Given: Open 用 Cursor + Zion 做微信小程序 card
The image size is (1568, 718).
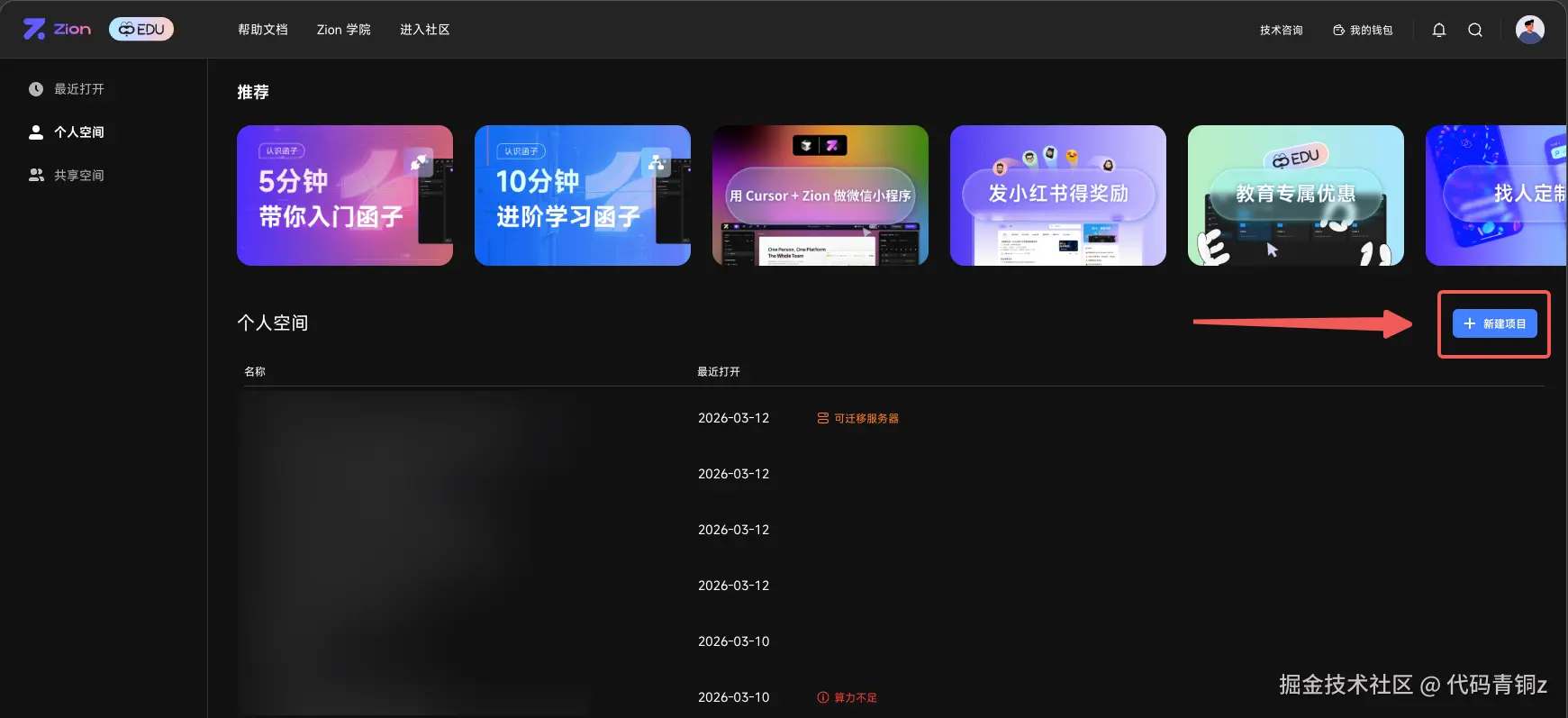Looking at the screenshot, I should 820,195.
